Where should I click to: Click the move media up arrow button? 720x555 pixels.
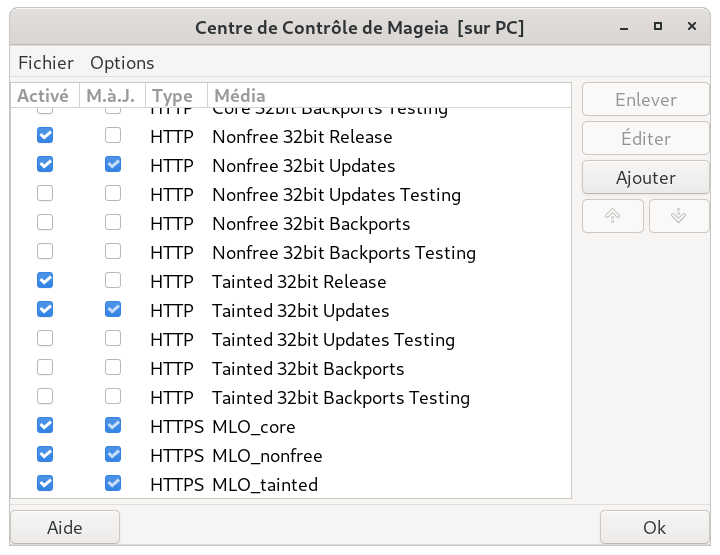(x=613, y=216)
